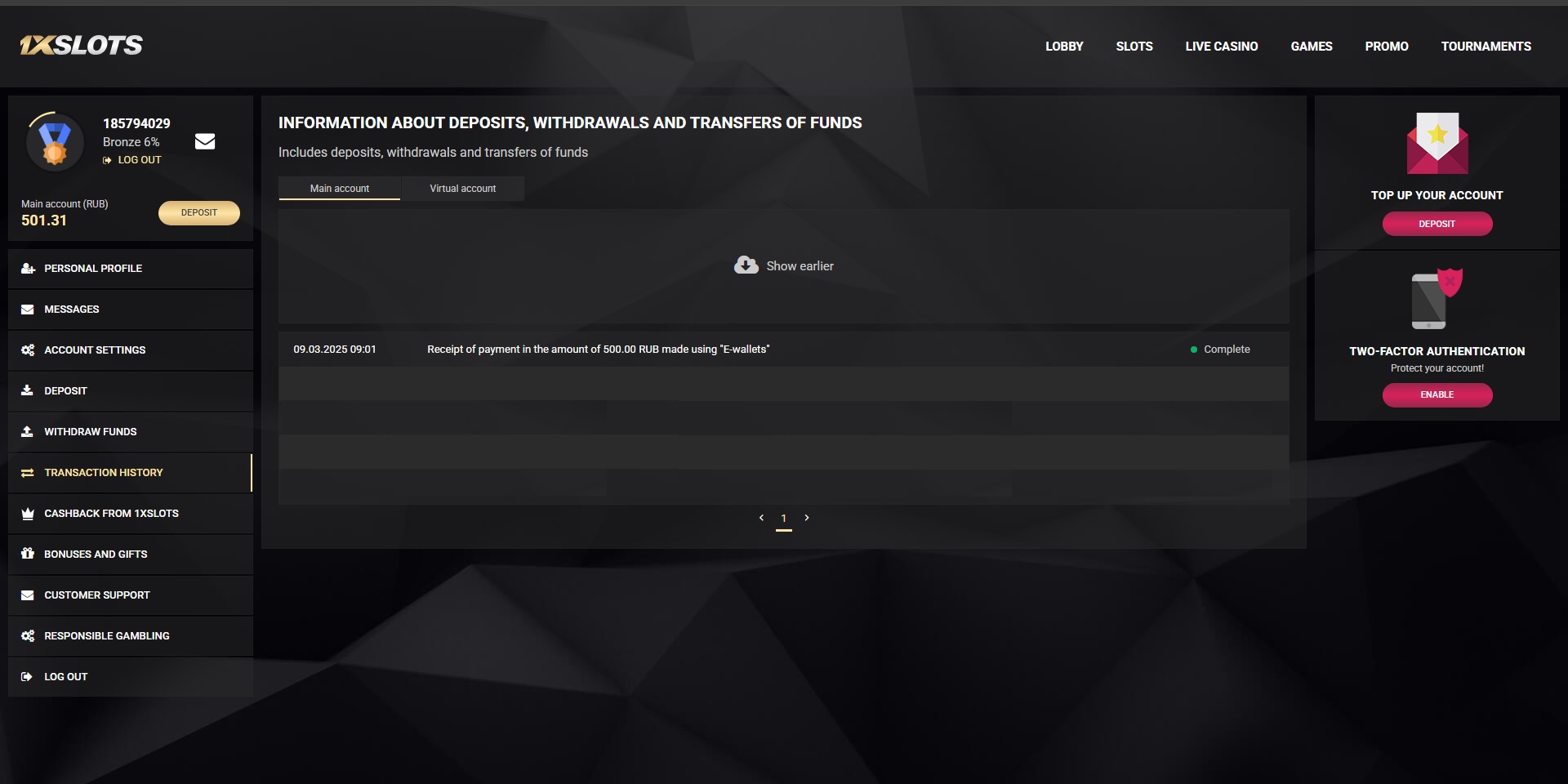The image size is (1568, 784).
Task: Open the Games menu
Action: 1312,47
